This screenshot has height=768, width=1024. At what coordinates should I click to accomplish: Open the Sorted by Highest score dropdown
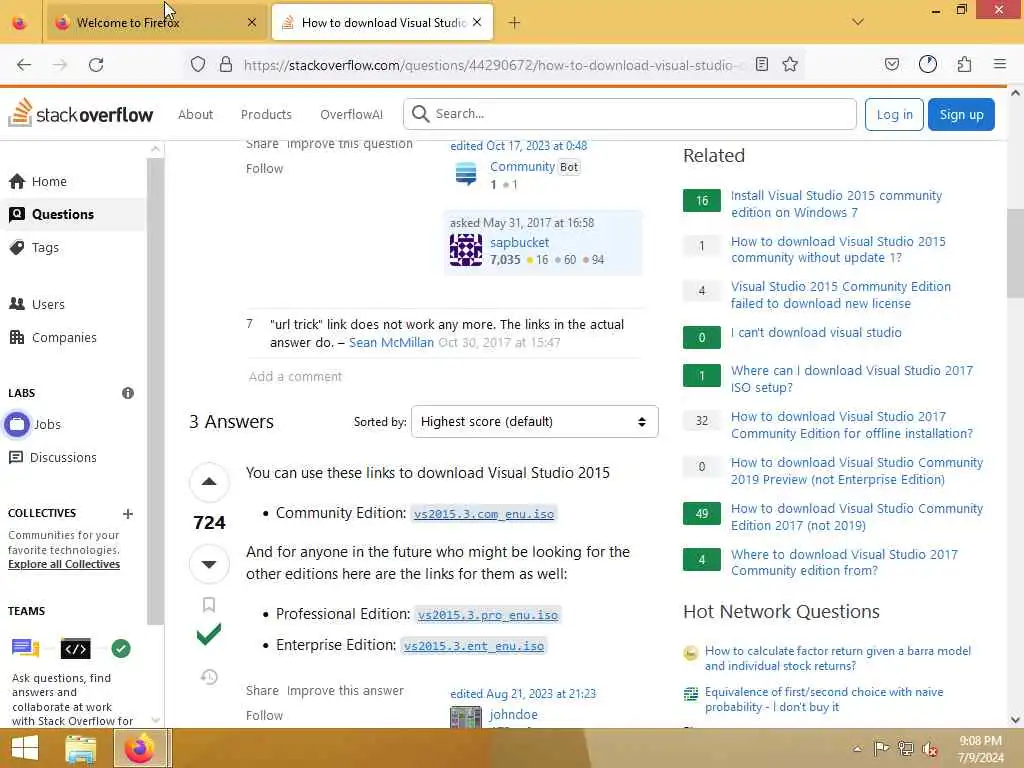click(x=535, y=422)
